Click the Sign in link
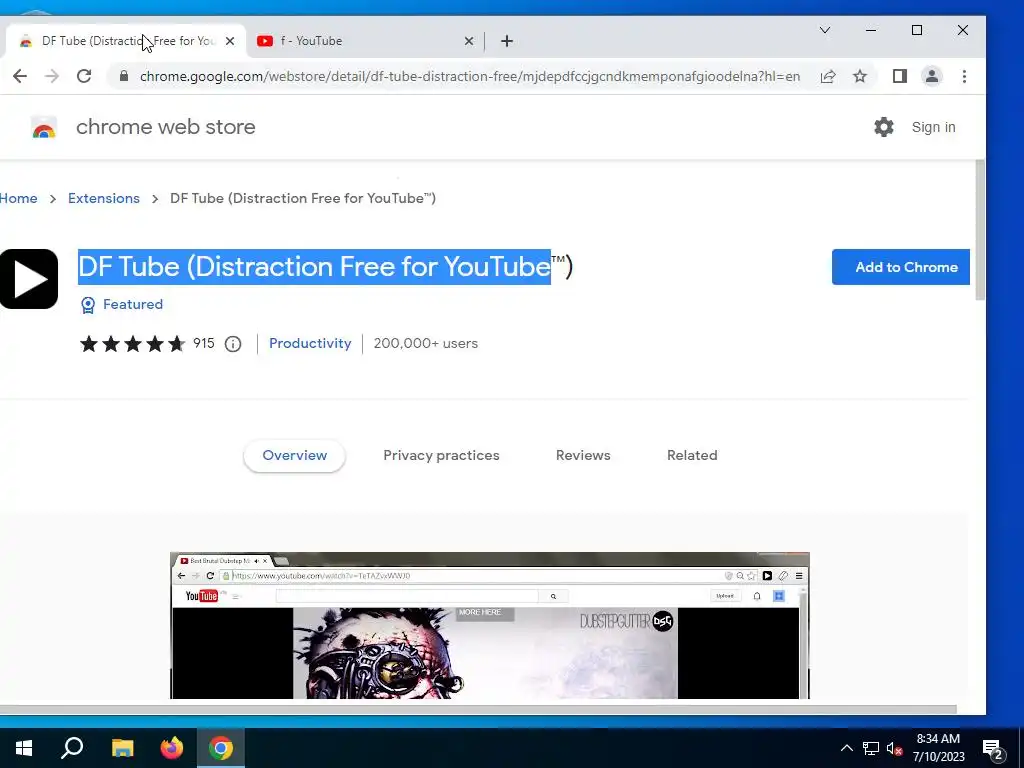 [933, 127]
